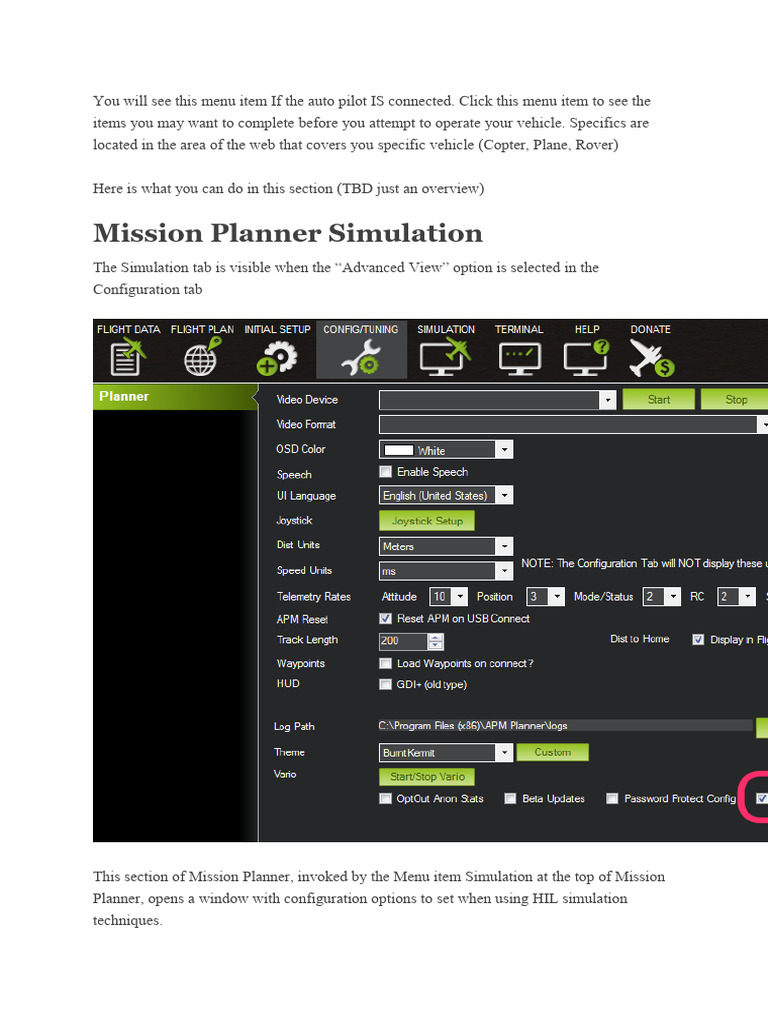Click the video Stop button
This screenshot has width=768, height=1024.
(735, 399)
